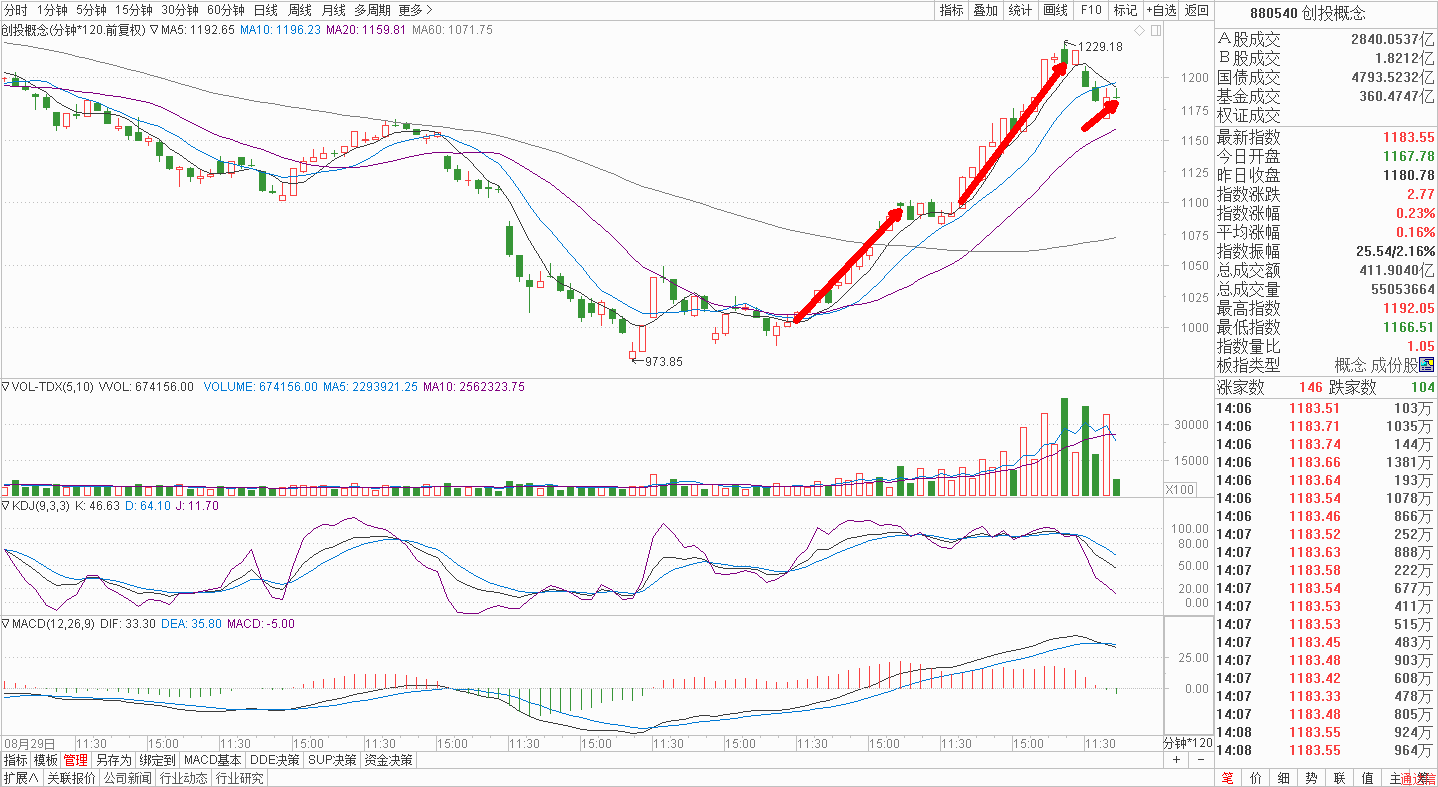Select the 细 tab in the right panel

pyautogui.click(x=1284, y=778)
